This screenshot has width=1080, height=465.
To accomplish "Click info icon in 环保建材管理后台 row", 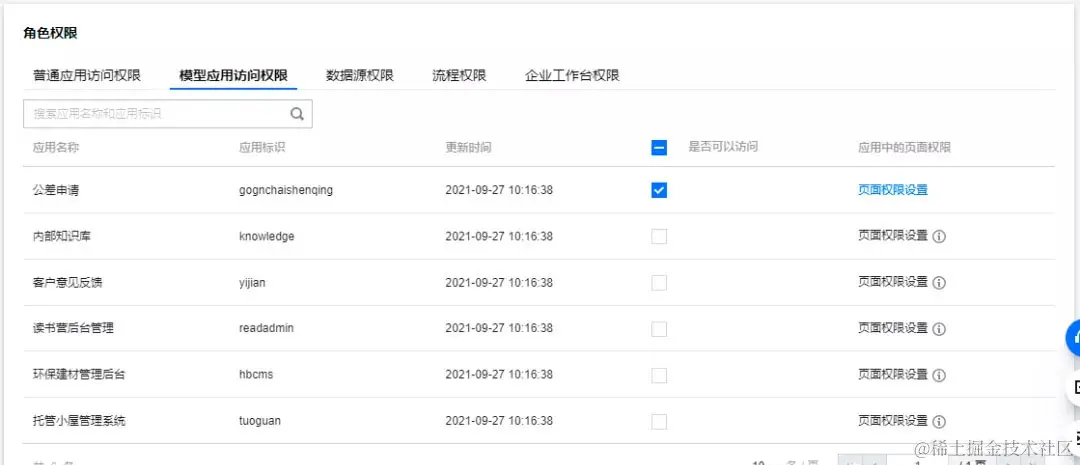I will click(939, 375).
